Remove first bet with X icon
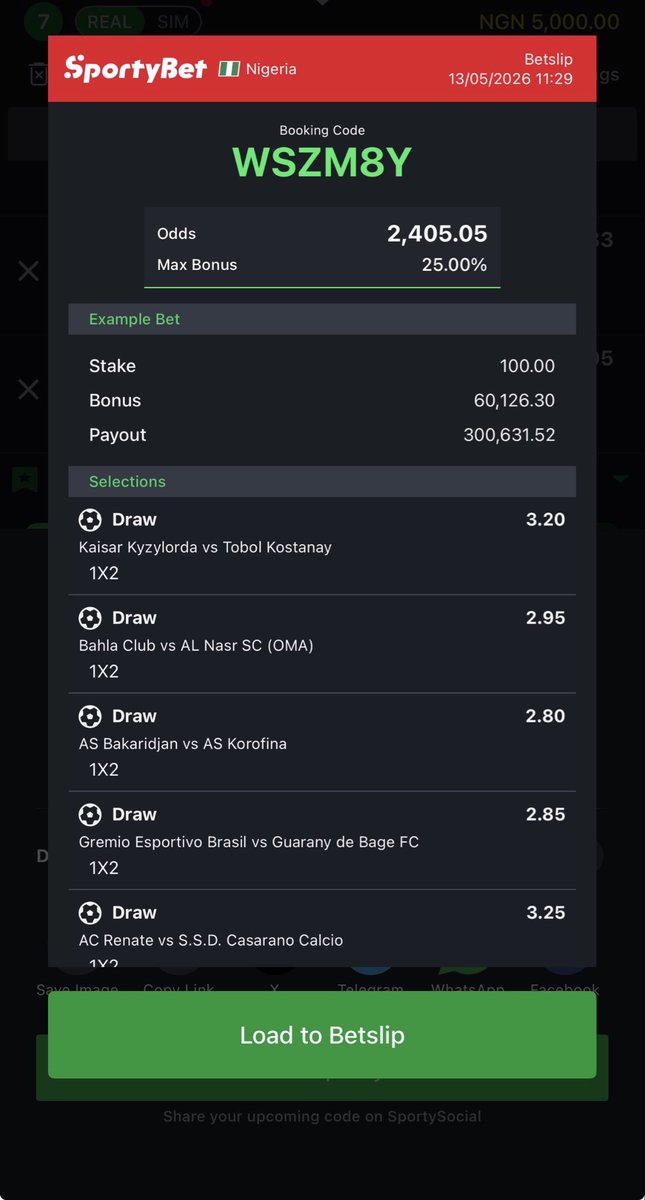 click(29, 271)
